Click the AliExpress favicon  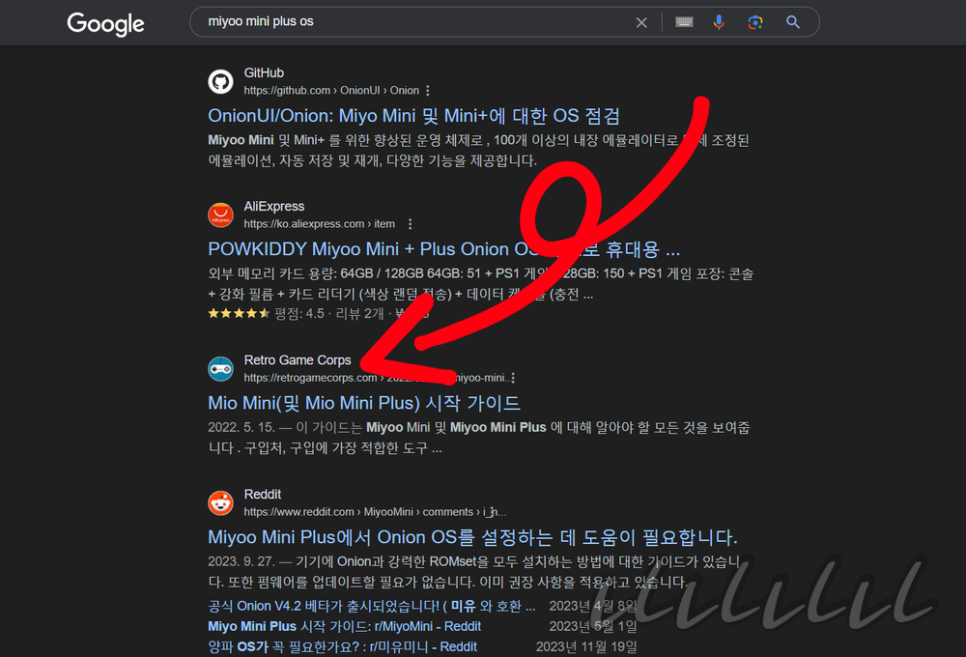221,215
